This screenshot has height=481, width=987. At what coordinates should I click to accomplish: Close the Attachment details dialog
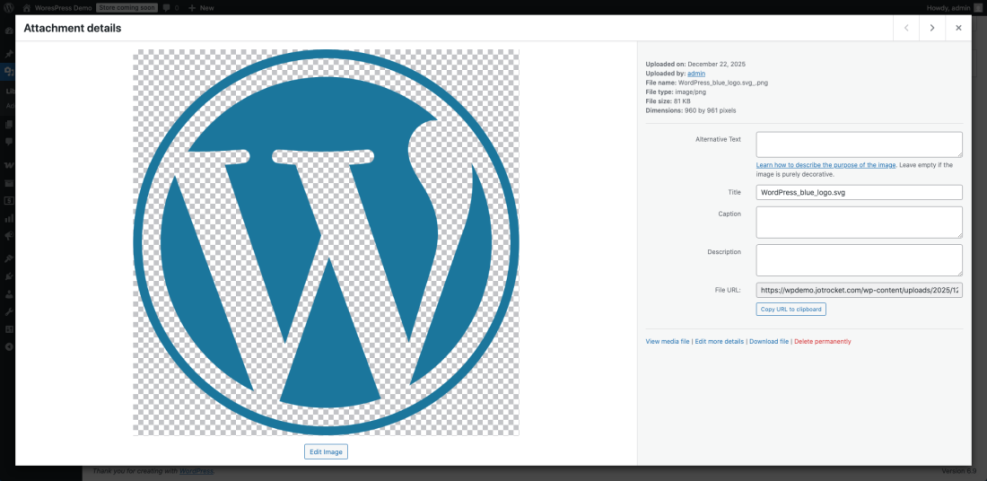coord(959,28)
